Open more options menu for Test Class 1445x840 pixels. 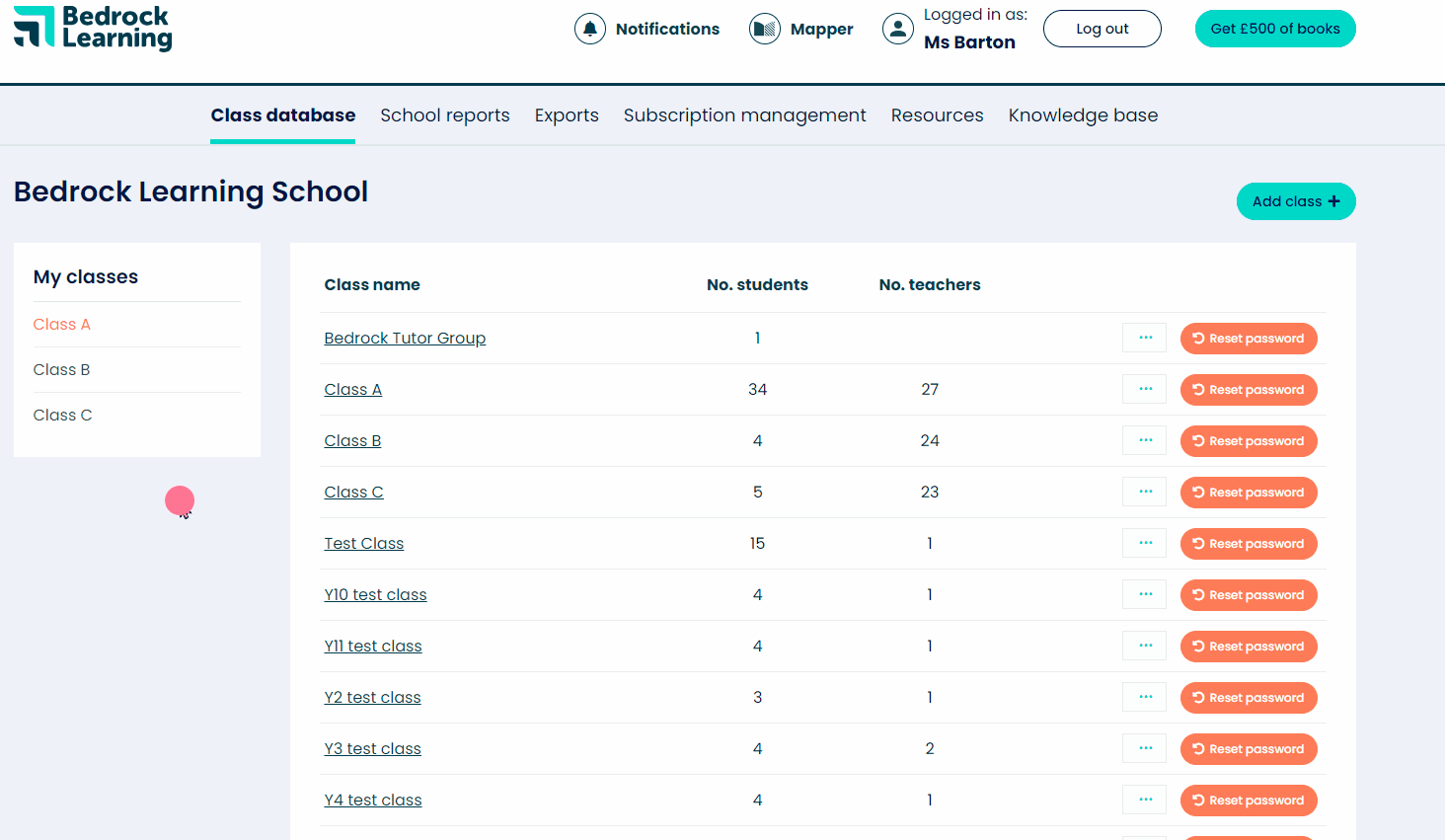coord(1145,543)
